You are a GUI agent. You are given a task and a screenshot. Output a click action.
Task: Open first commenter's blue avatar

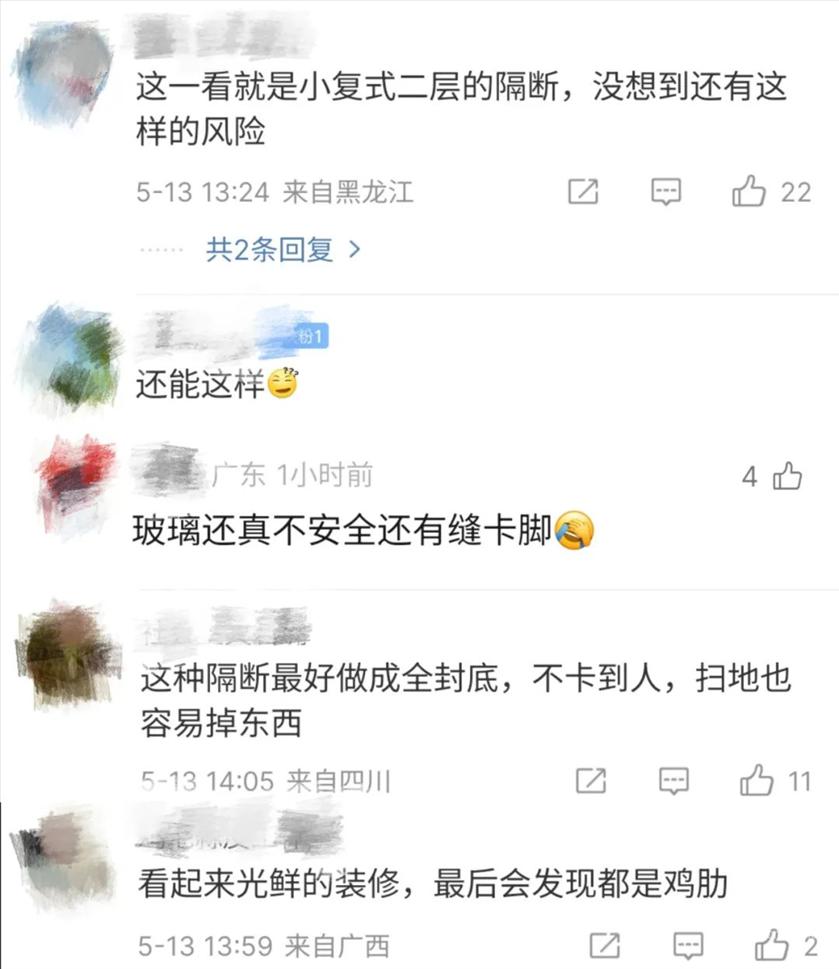coord(63,72)
